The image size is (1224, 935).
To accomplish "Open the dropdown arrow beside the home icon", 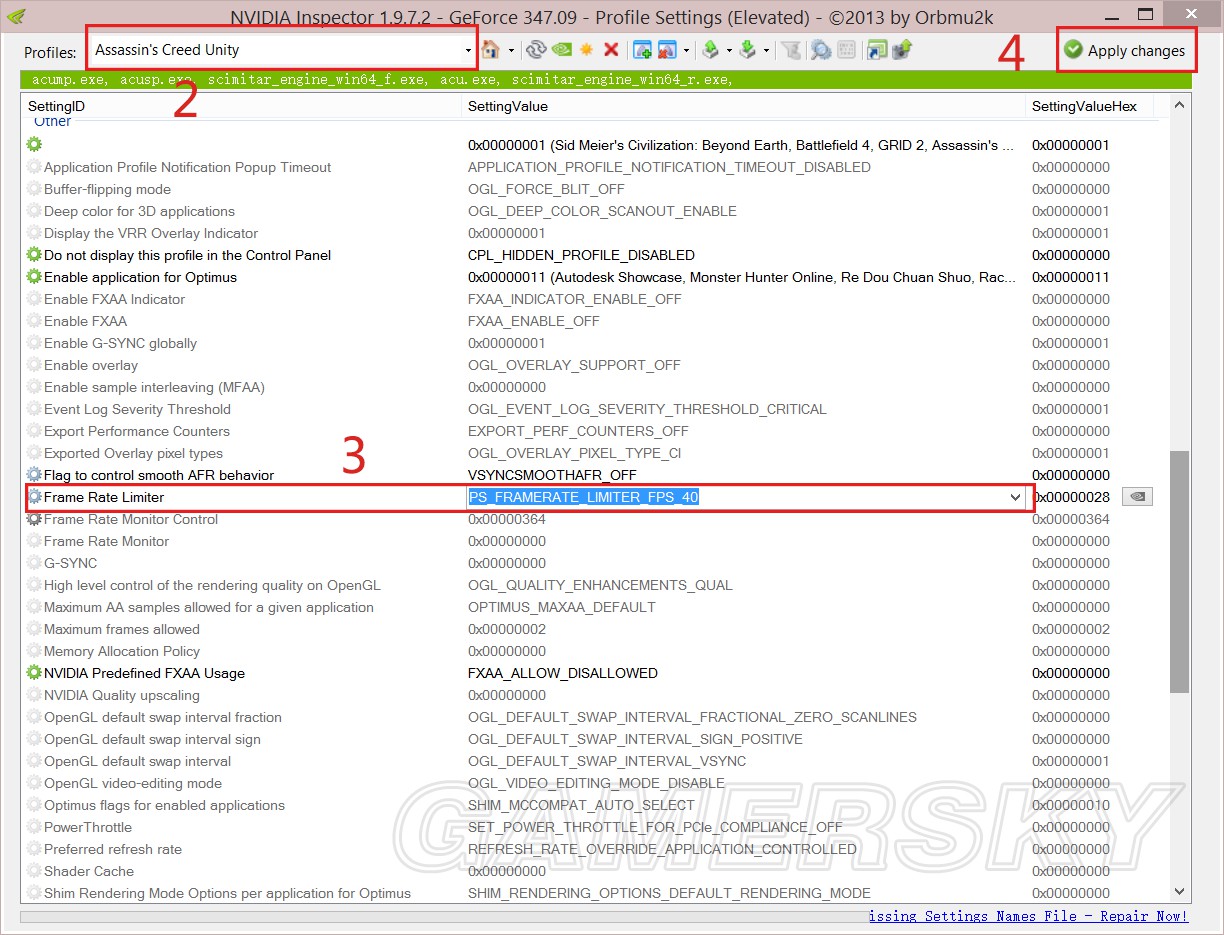I will tap(511, 50).
